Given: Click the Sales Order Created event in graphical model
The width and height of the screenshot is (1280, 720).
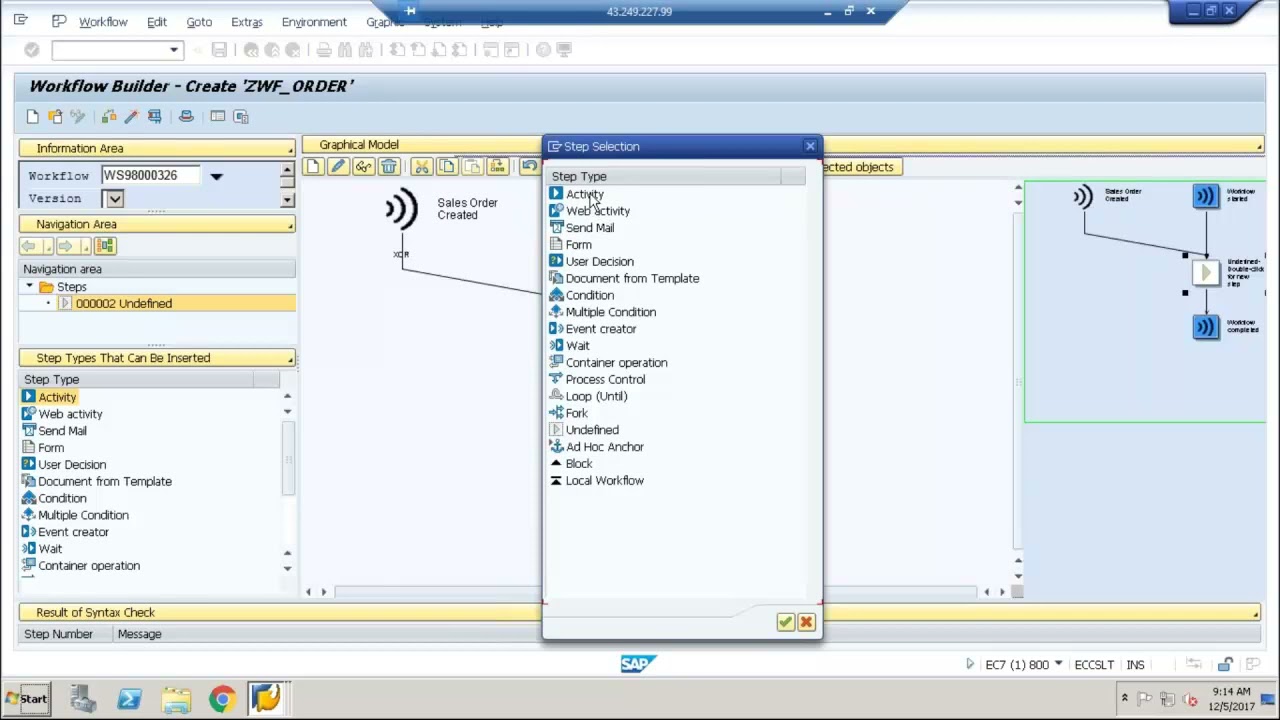Looking at the screenshot, I should click(401, 209).
